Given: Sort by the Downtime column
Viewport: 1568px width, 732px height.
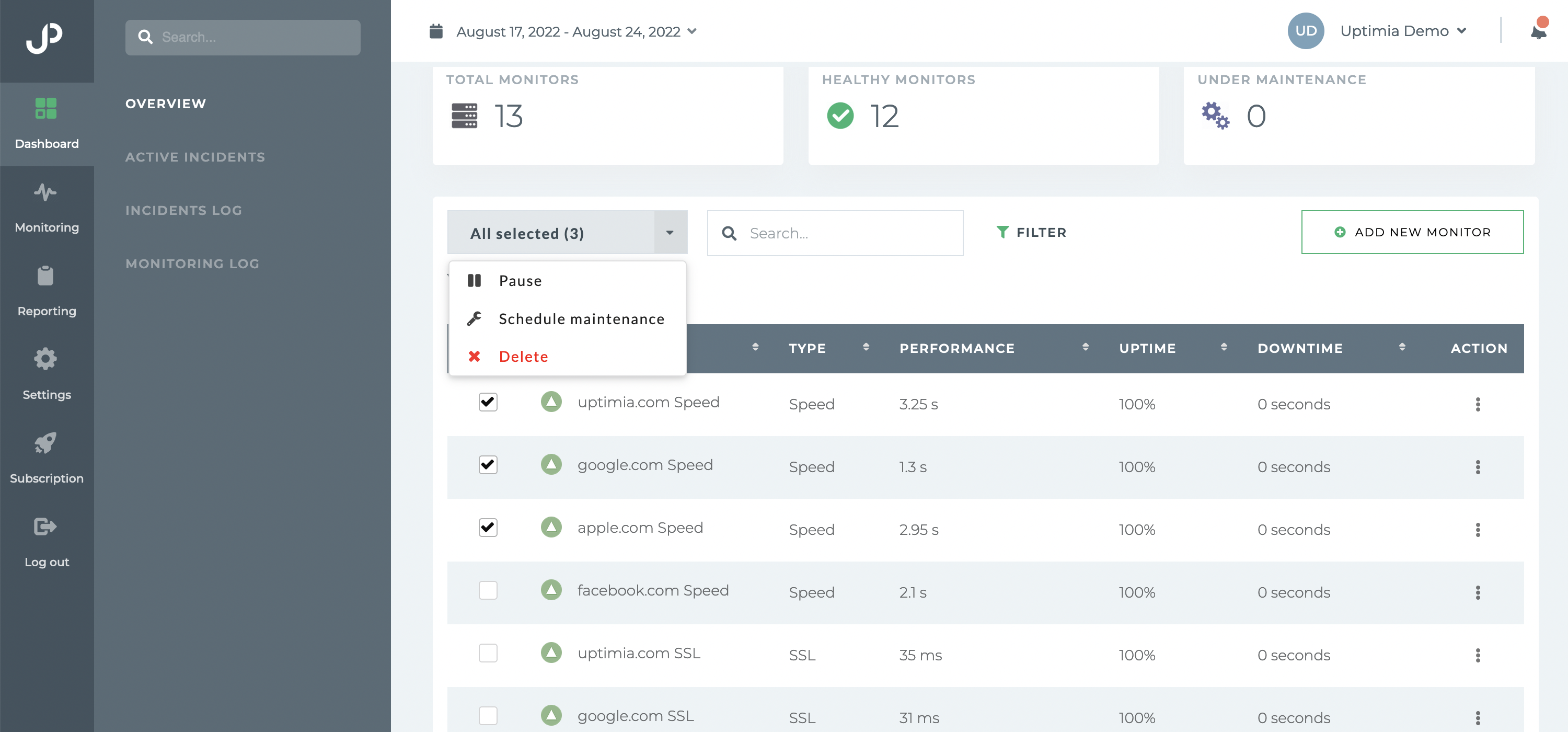Looking at the screenshot, I should [x=1402, y=348].
